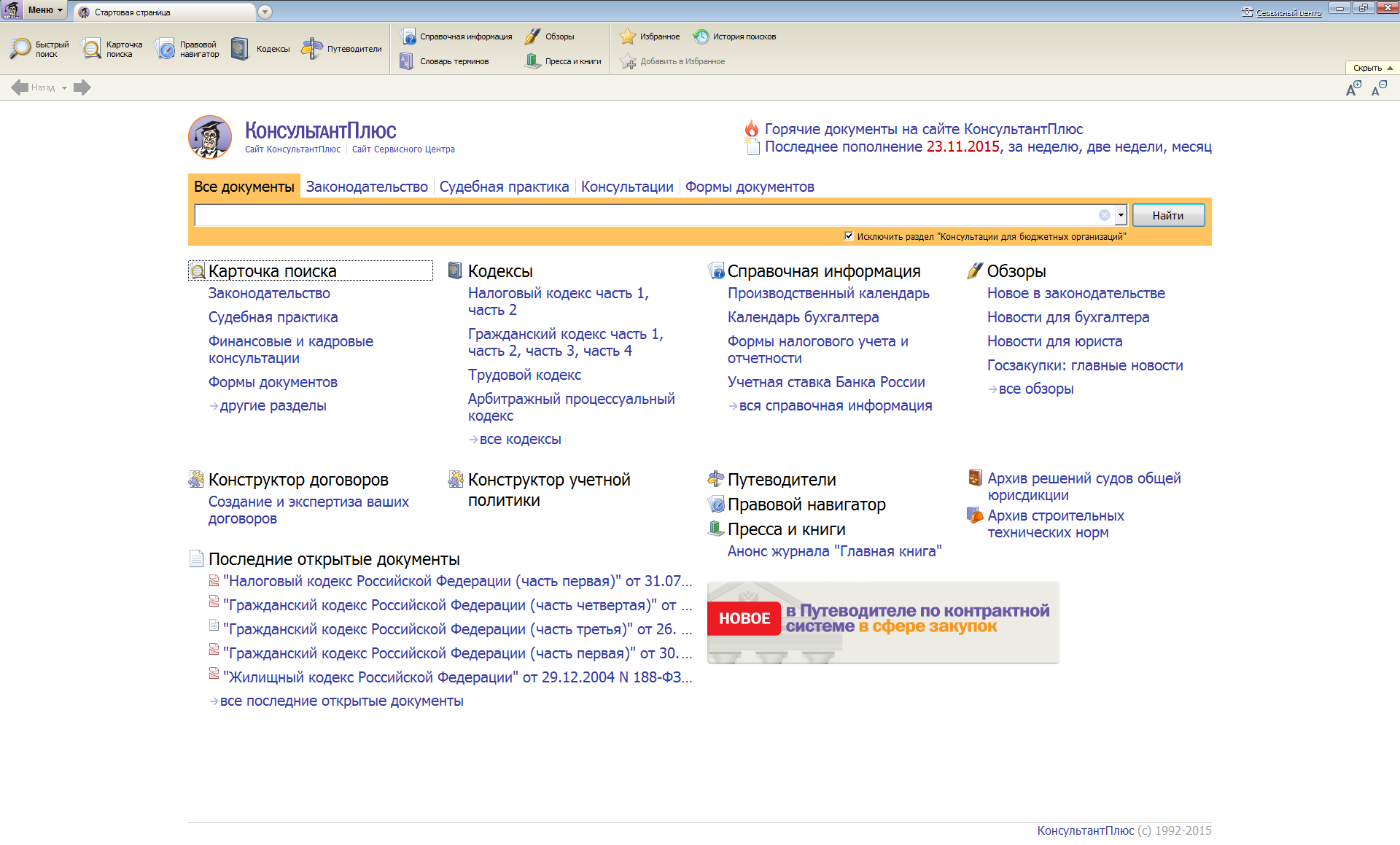Open the tab list dropdown button
This screenshot has width=1400, height=845.
[265, 12]
